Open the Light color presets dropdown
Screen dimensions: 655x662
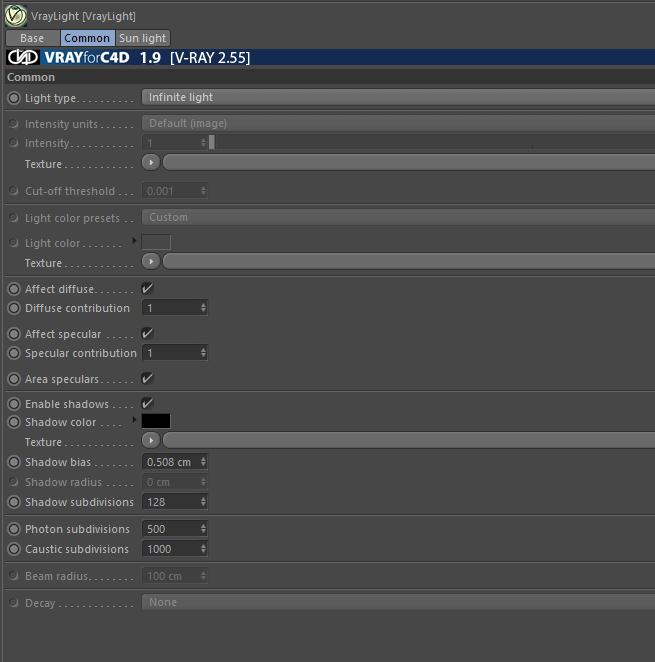(x=398, y=217)
